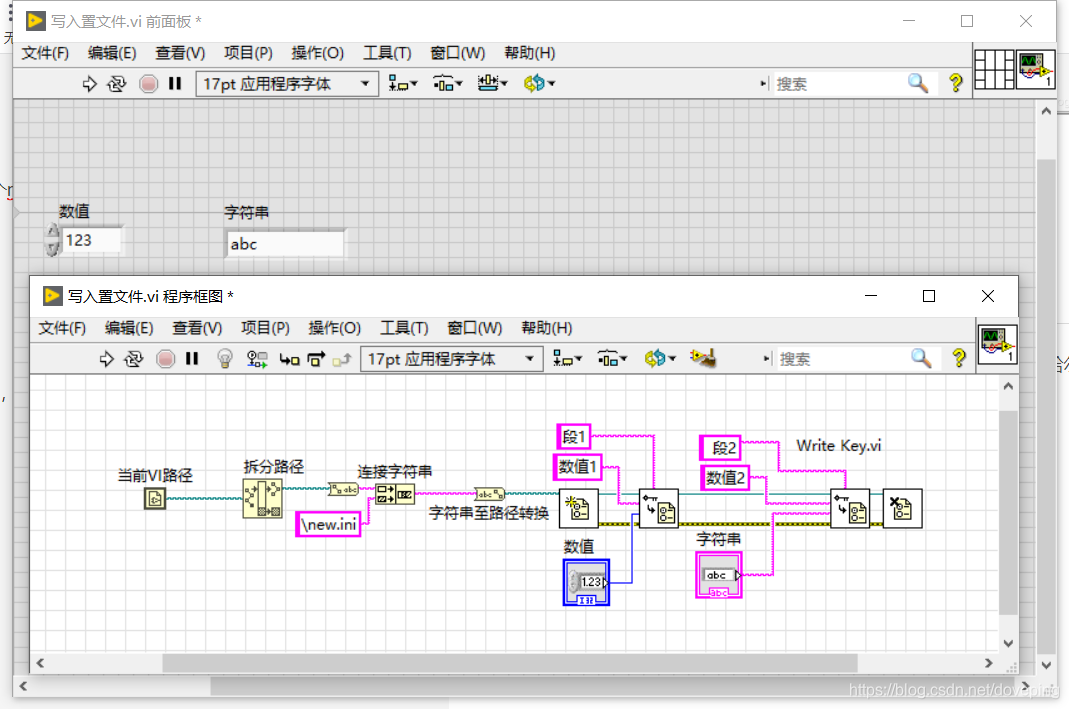Open Reorder menu in front panel toolbar
This screenshot has height=709, width=1069.
click(x=539, y=84)
